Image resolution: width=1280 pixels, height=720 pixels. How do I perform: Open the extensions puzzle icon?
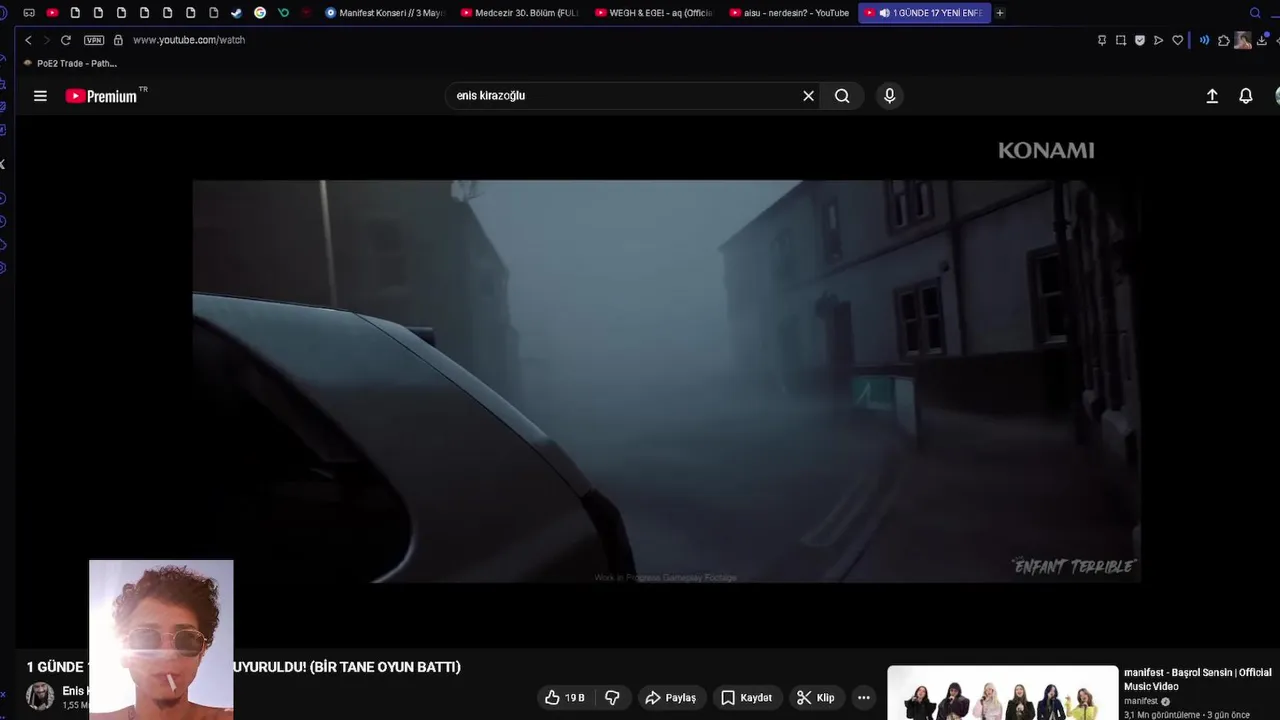click(1223, 40)
